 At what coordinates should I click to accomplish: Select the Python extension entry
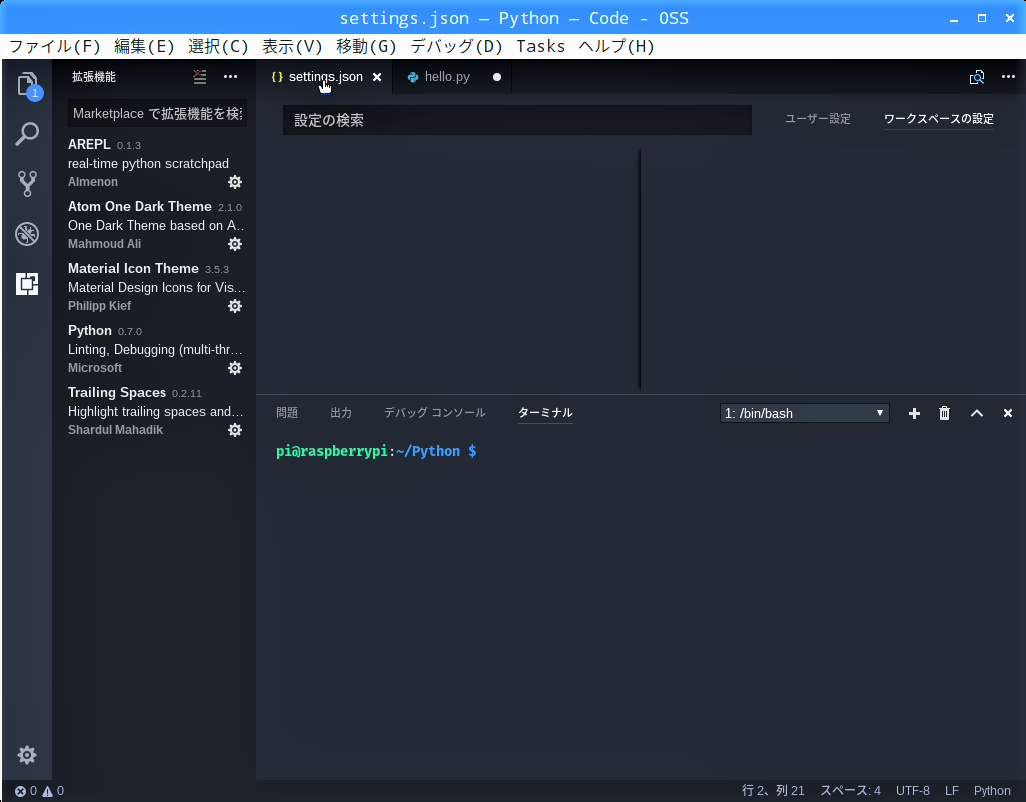click(x=156, y=349)
